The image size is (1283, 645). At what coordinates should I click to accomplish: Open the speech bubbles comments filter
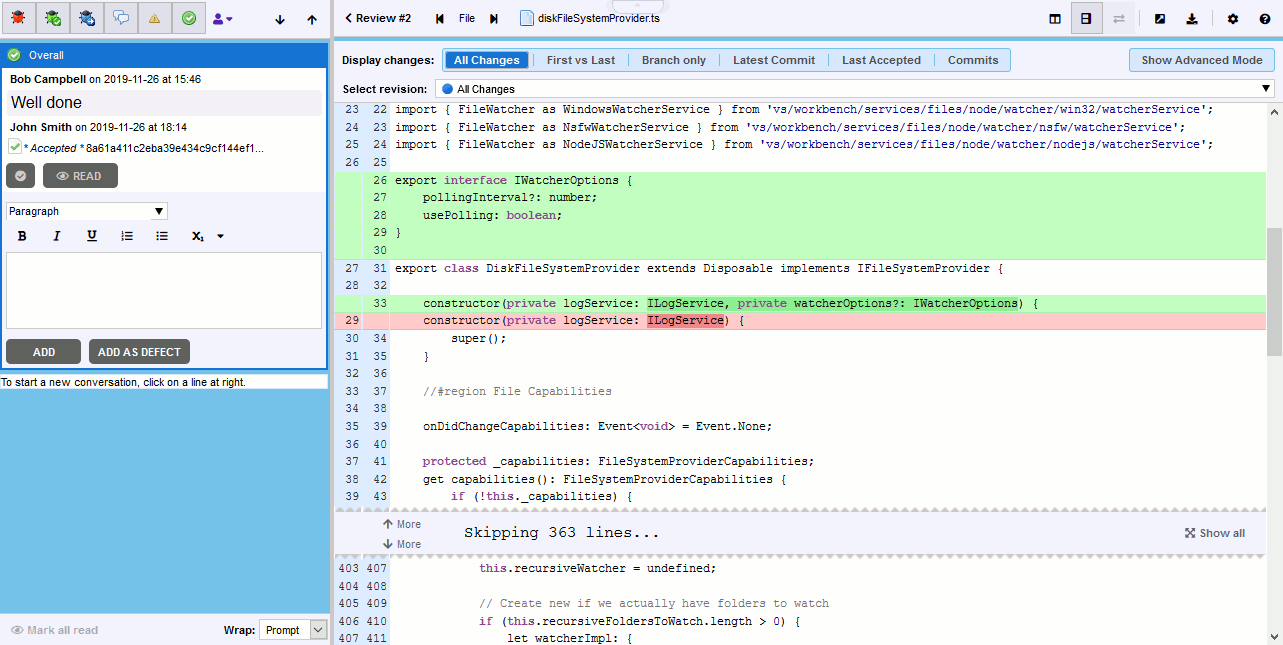(x=120, y=18)
